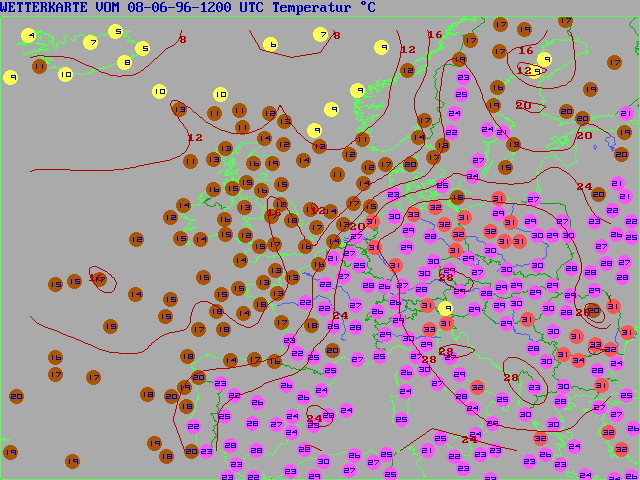Select lone yellow 9 marker among red stations
Image resolution: width=640 pixels, height=480 pixels.
tap(446, 308)
